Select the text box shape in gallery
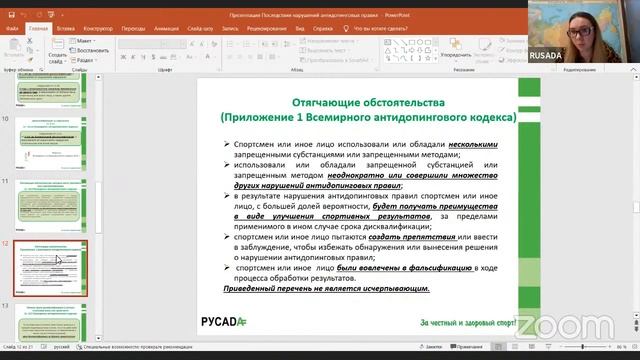The width and height of the screenshot is (640, 360). point(387,42)
